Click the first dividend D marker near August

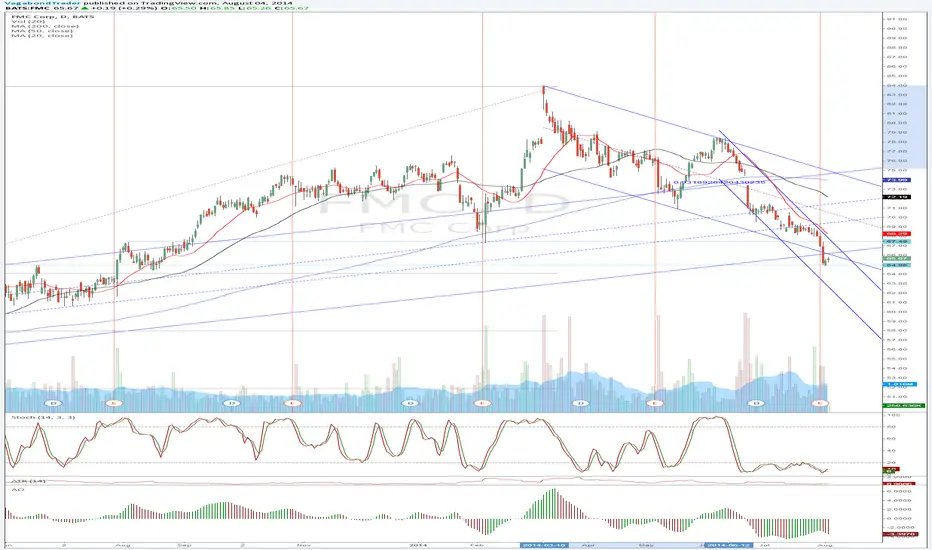[53, 403]
